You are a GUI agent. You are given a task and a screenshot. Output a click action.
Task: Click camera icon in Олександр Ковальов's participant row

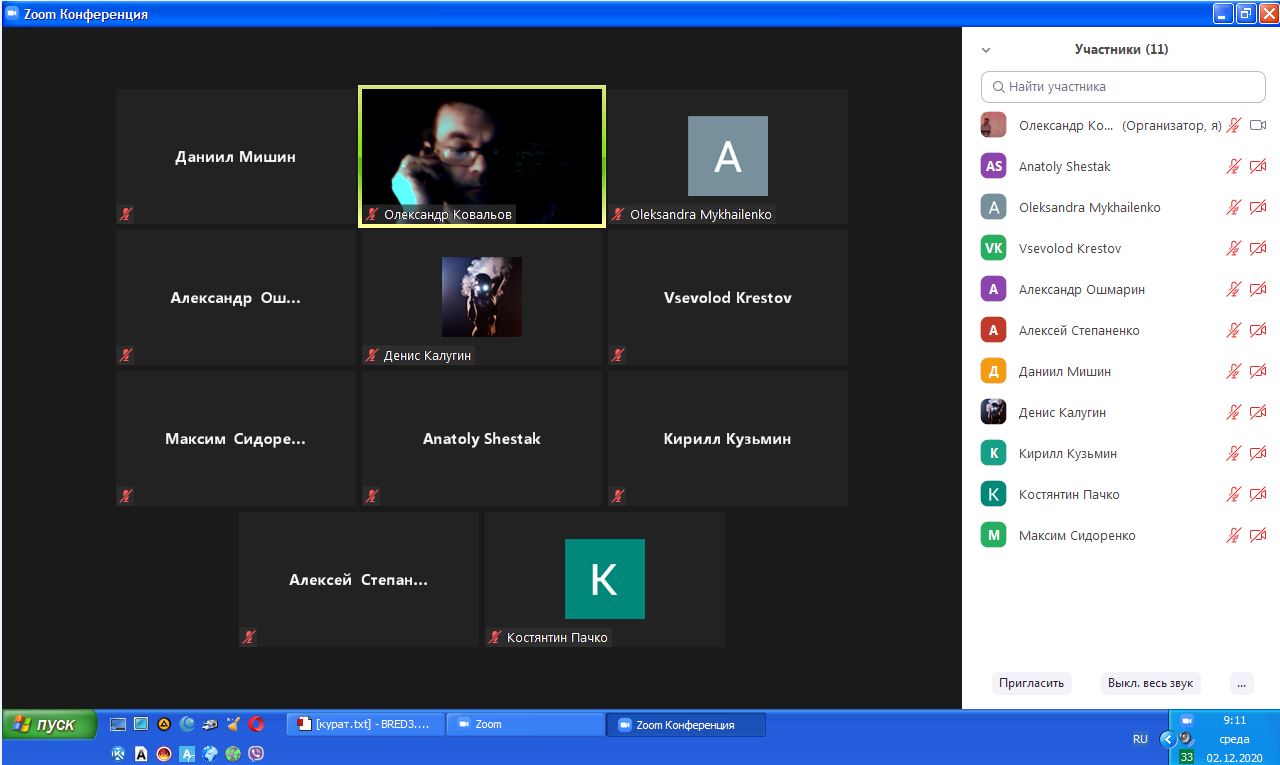(x=1258, y=126)
